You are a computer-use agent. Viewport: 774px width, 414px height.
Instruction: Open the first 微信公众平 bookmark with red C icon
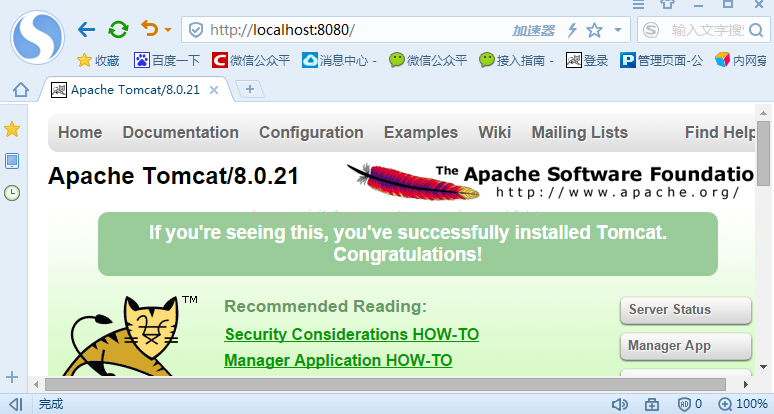point(251,60)
